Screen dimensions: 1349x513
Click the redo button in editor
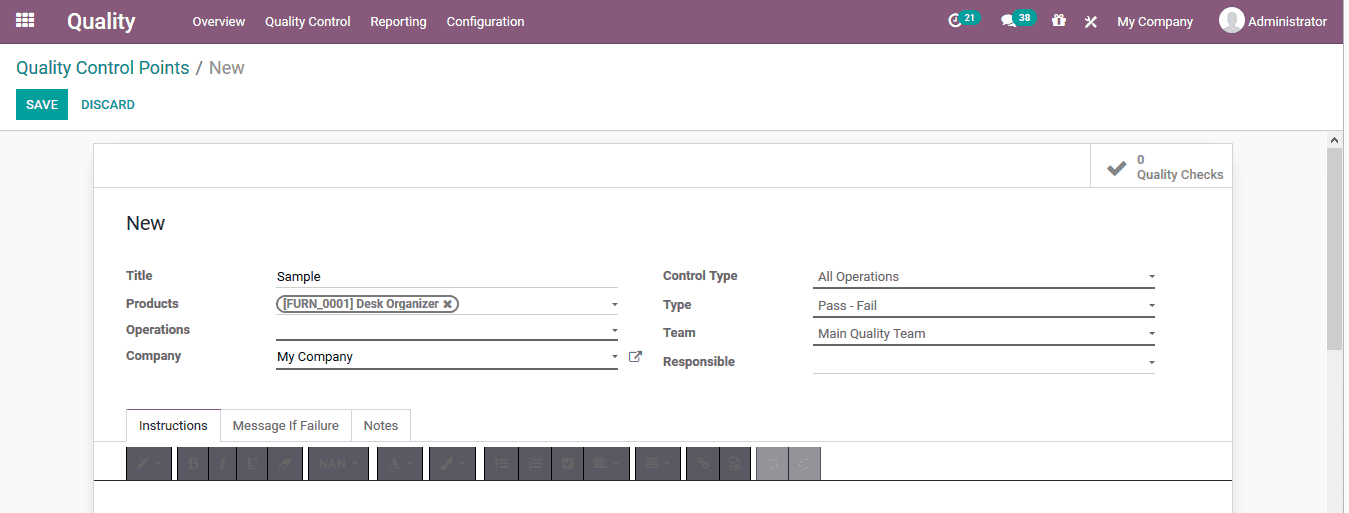click(805, 464)
